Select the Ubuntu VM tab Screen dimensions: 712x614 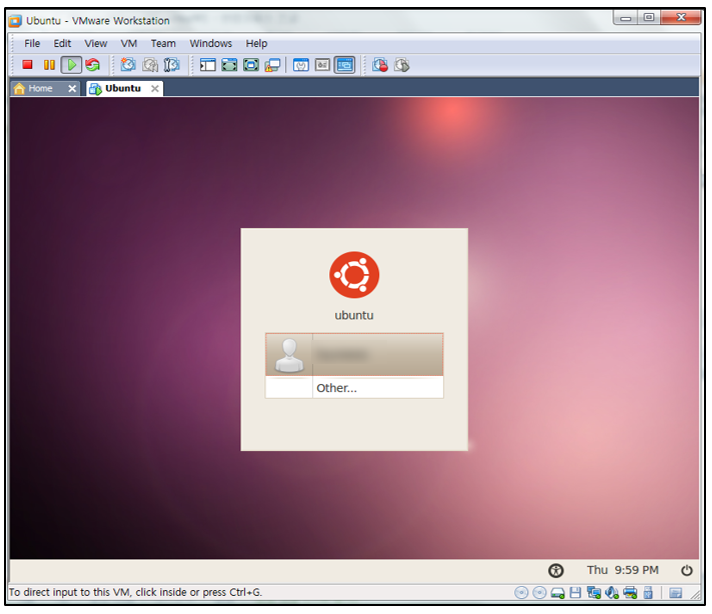[121, 89]
